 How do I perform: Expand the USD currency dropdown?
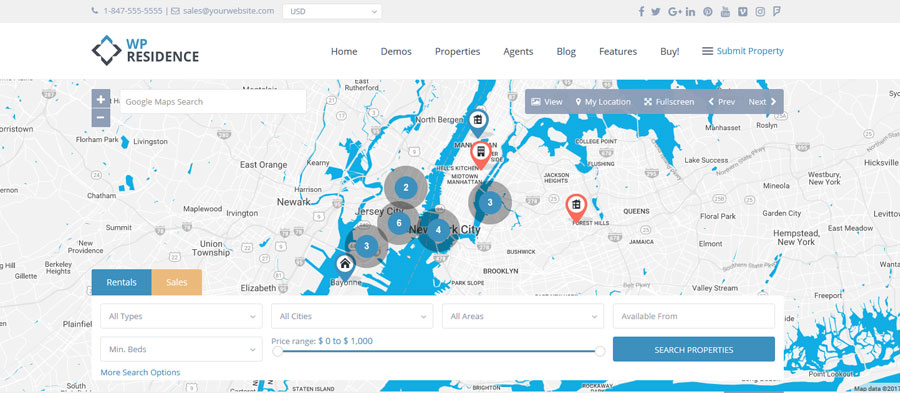[x=332, y=11]
